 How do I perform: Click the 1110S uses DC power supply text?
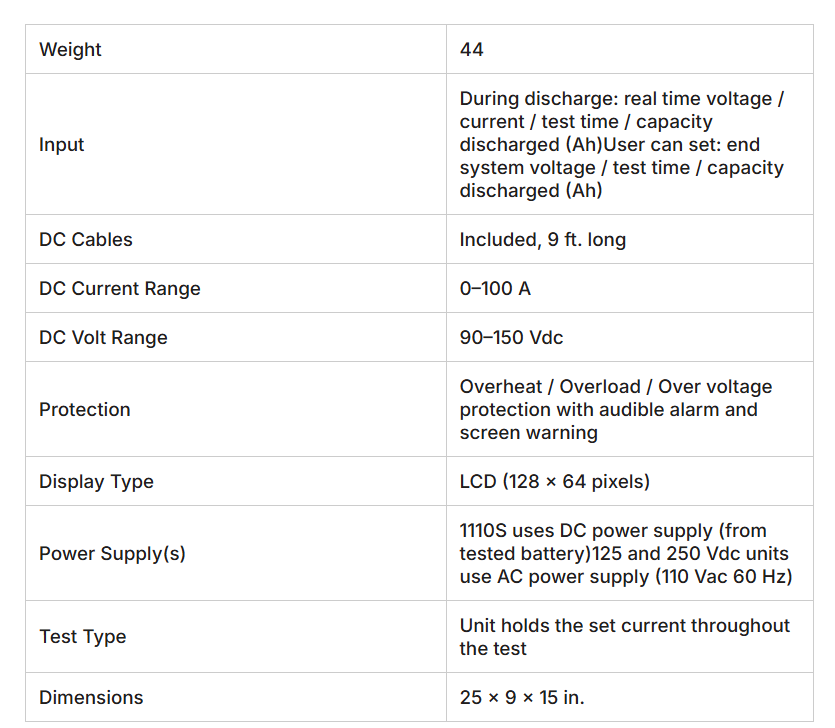pos(626,553)
